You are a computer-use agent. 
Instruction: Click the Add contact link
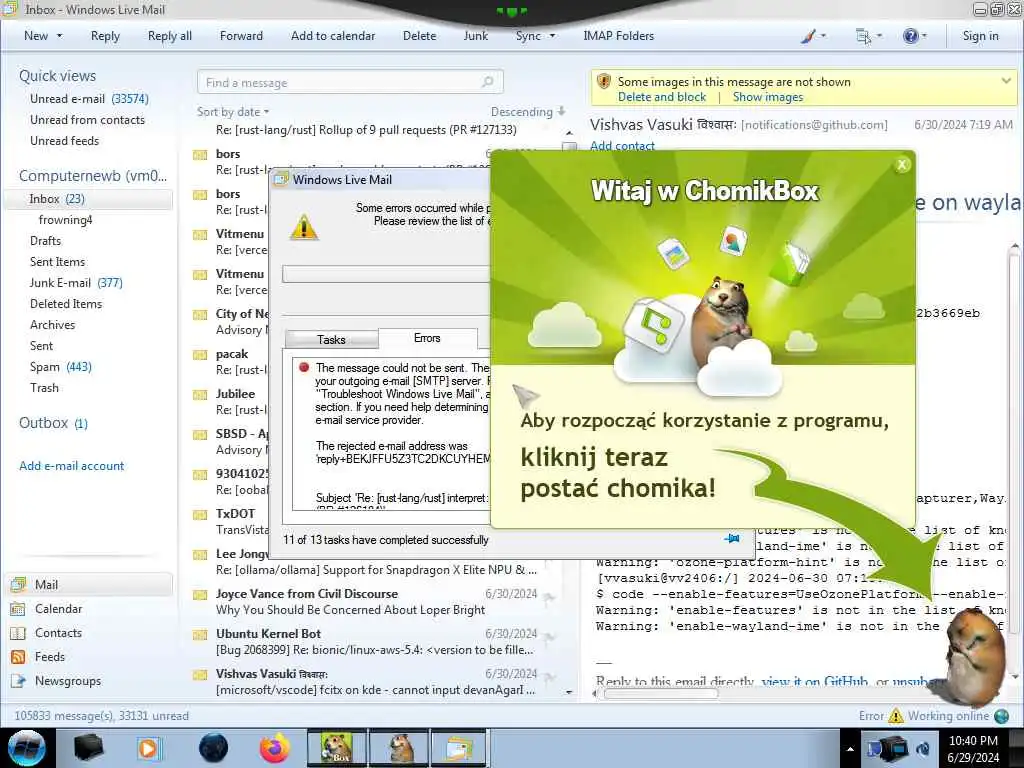(622, 146)
